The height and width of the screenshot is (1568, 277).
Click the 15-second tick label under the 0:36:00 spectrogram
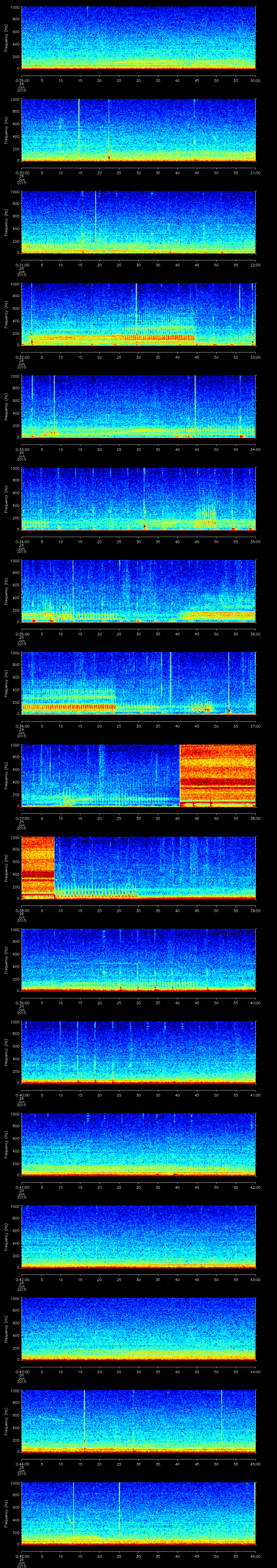[80, 726]
